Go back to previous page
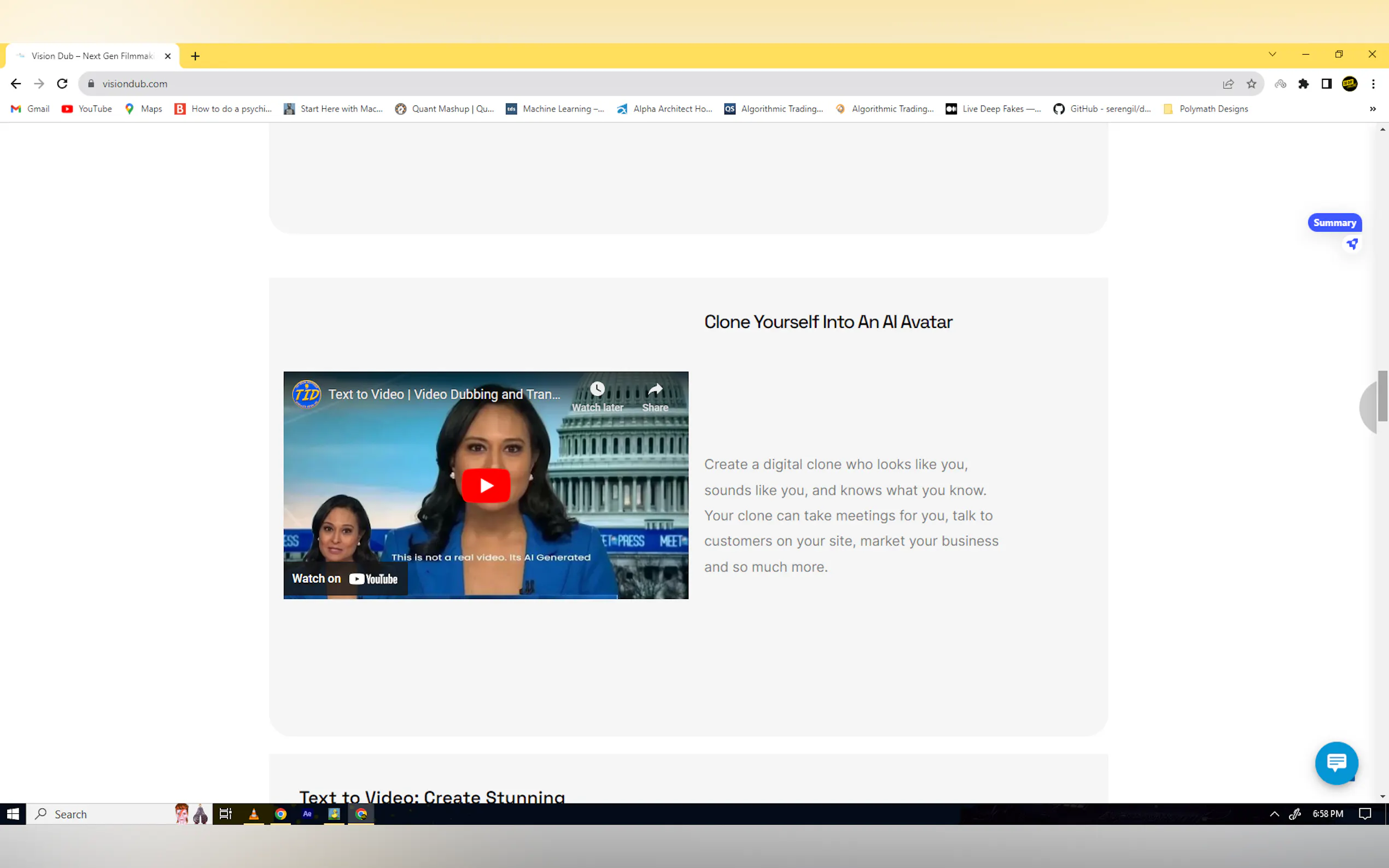The image size is (1389, 868). point(15,84)
